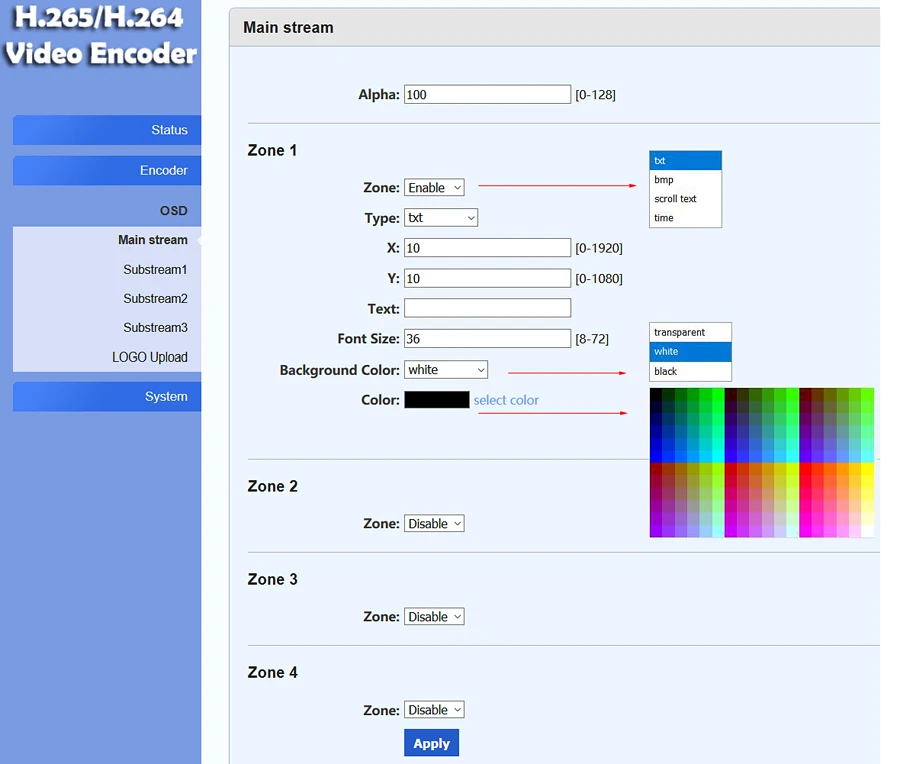Choose bmp in the type list
The image size is (900, 764).
point(685,180)
